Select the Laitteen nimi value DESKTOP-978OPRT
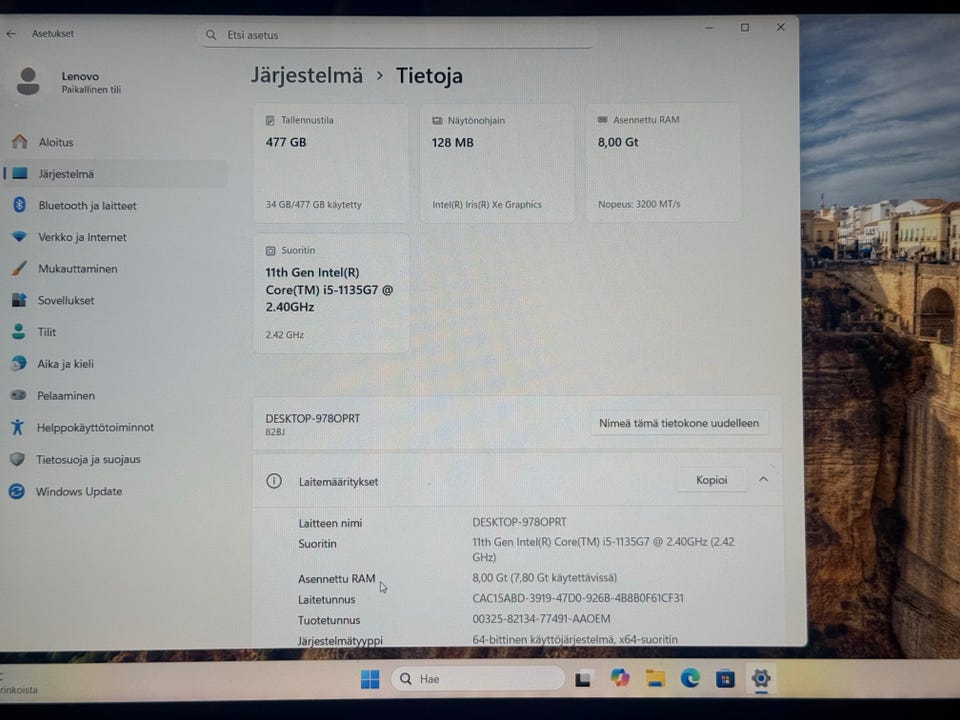Screen dimensions: 960x720 click(x=519, y=522)
